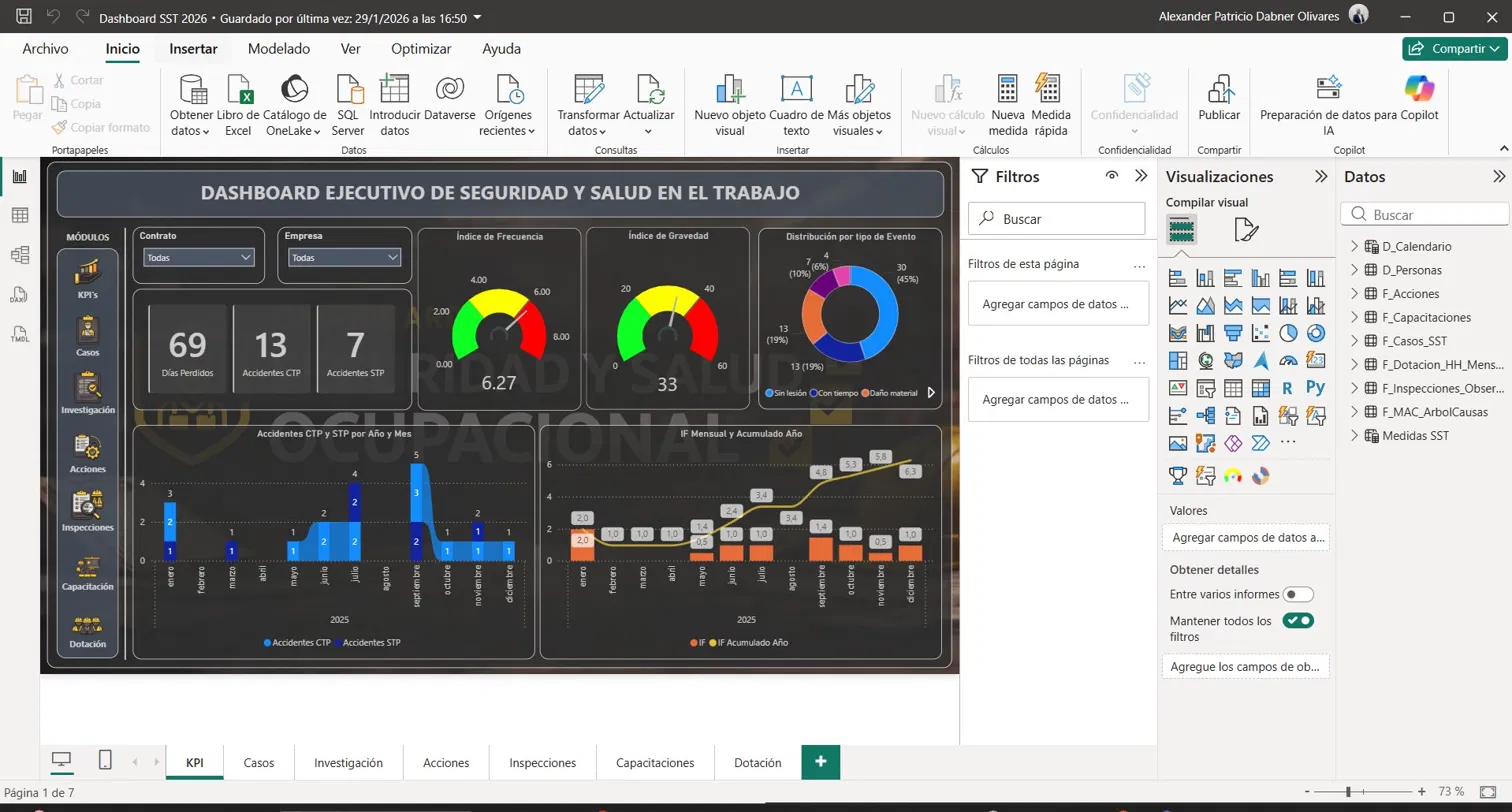Select the donut chart visualization
Viewport: 1512px width, 812px height.
pos(1316,333)
